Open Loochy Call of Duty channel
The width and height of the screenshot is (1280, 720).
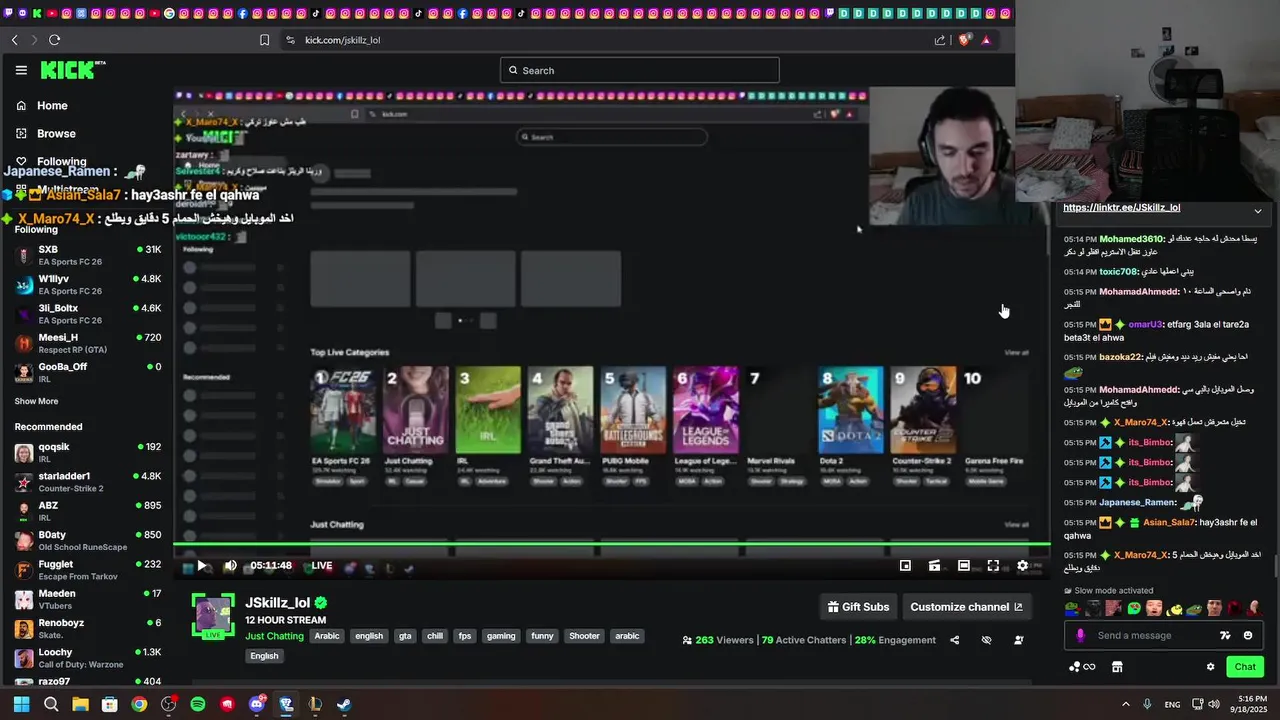(x=88, y=658)
